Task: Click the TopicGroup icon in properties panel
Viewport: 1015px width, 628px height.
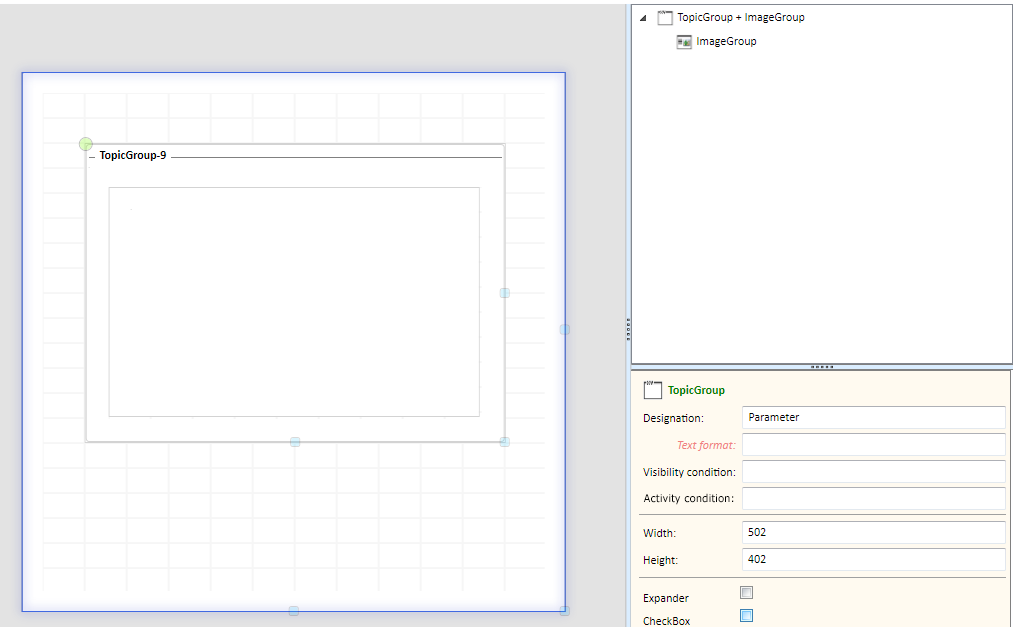Action: pos(653,390)
